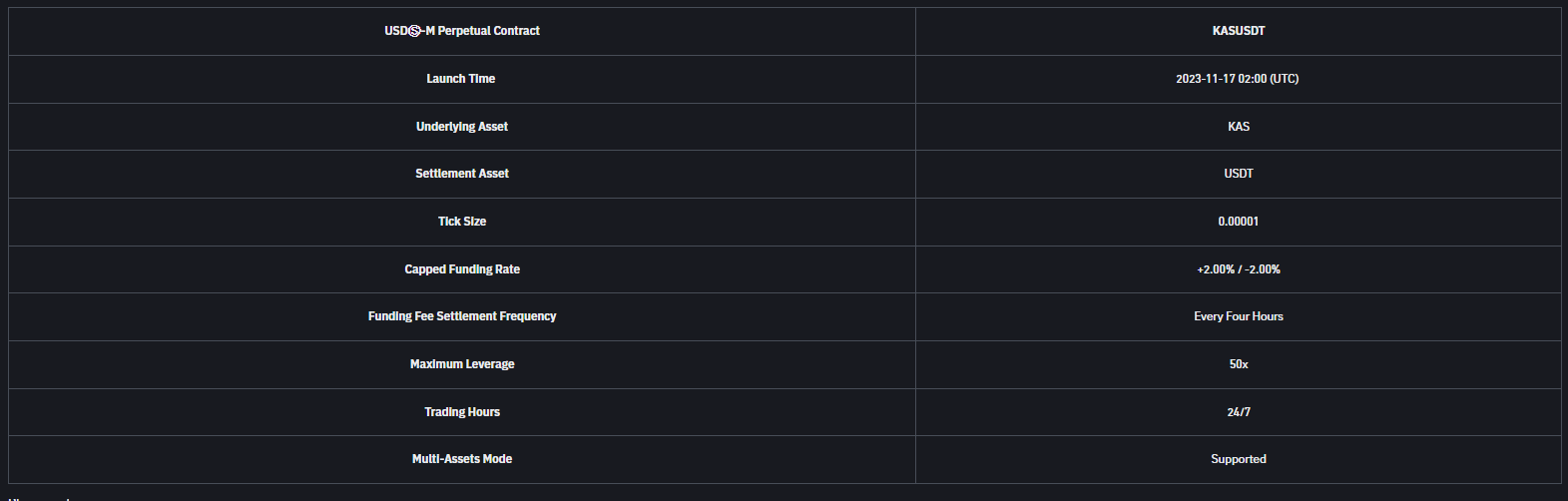Select the KASUSDT contract name cell
Viewport: 1568px width, 501px height.
point(1238,31)
